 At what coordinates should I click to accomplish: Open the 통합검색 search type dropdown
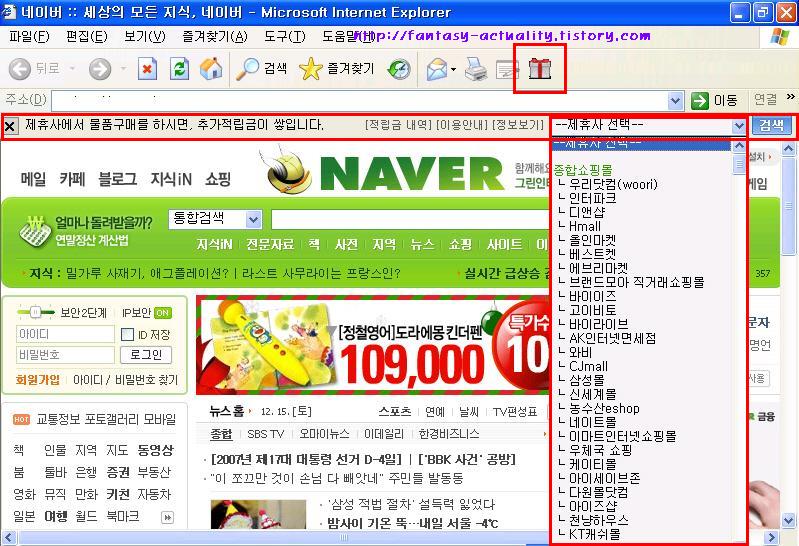tap(215, 219)
